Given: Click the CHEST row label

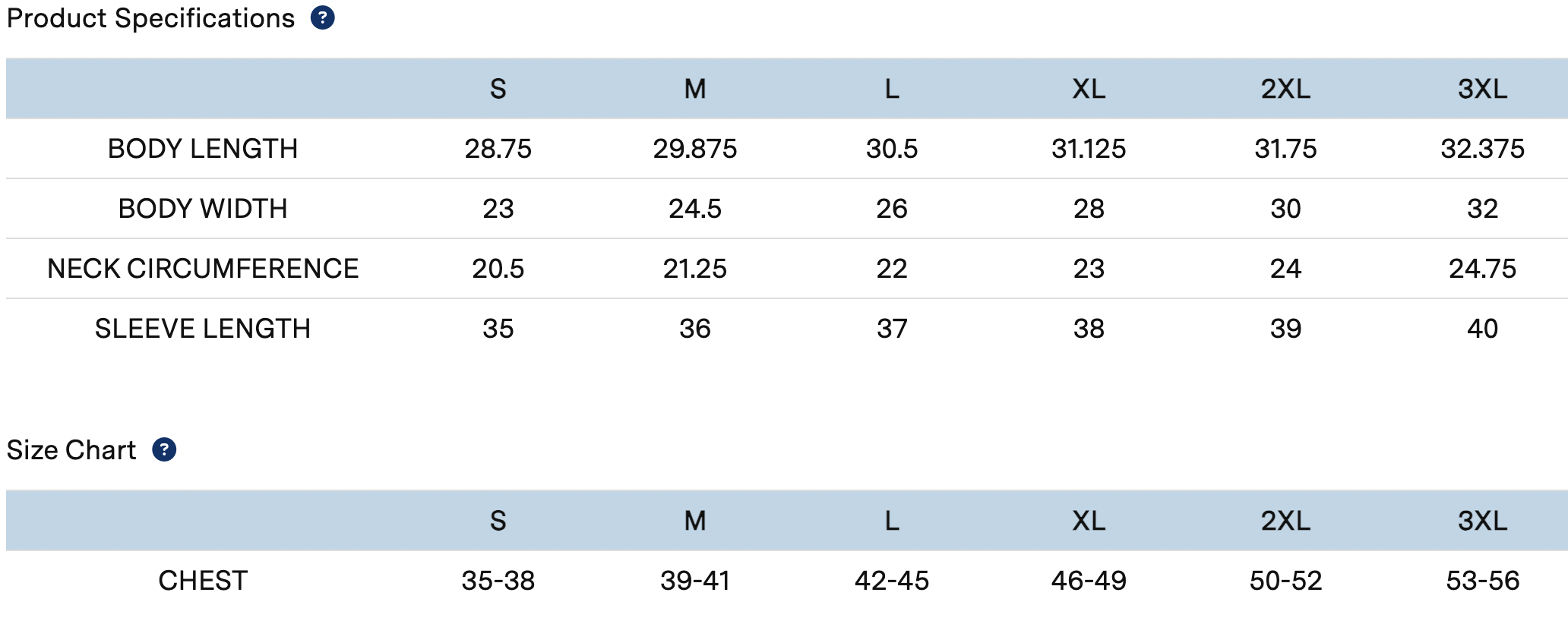Looking at the screenshot, I should [203, 581].
